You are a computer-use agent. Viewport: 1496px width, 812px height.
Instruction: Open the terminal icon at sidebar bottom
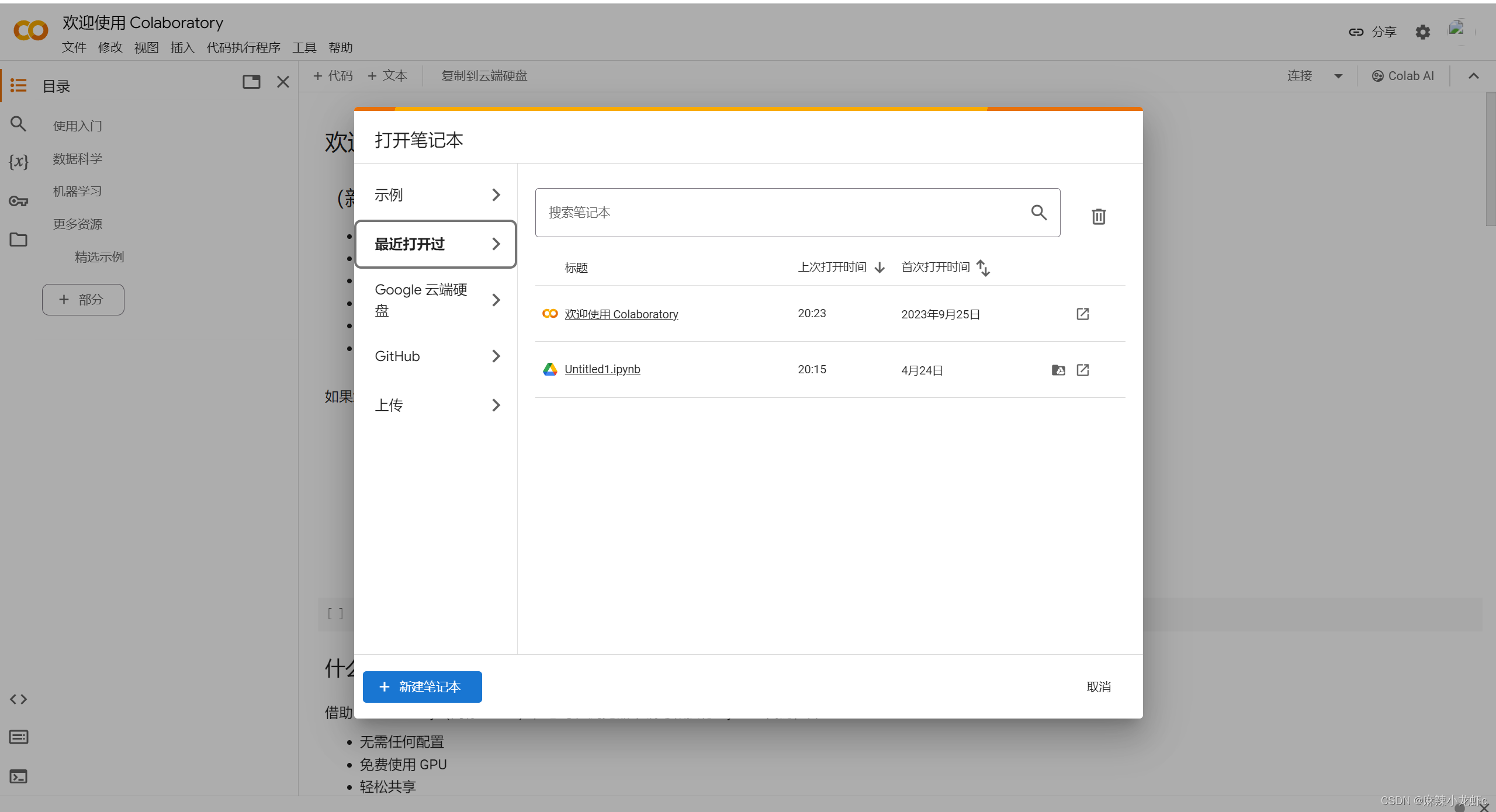(x=18, y=776)
